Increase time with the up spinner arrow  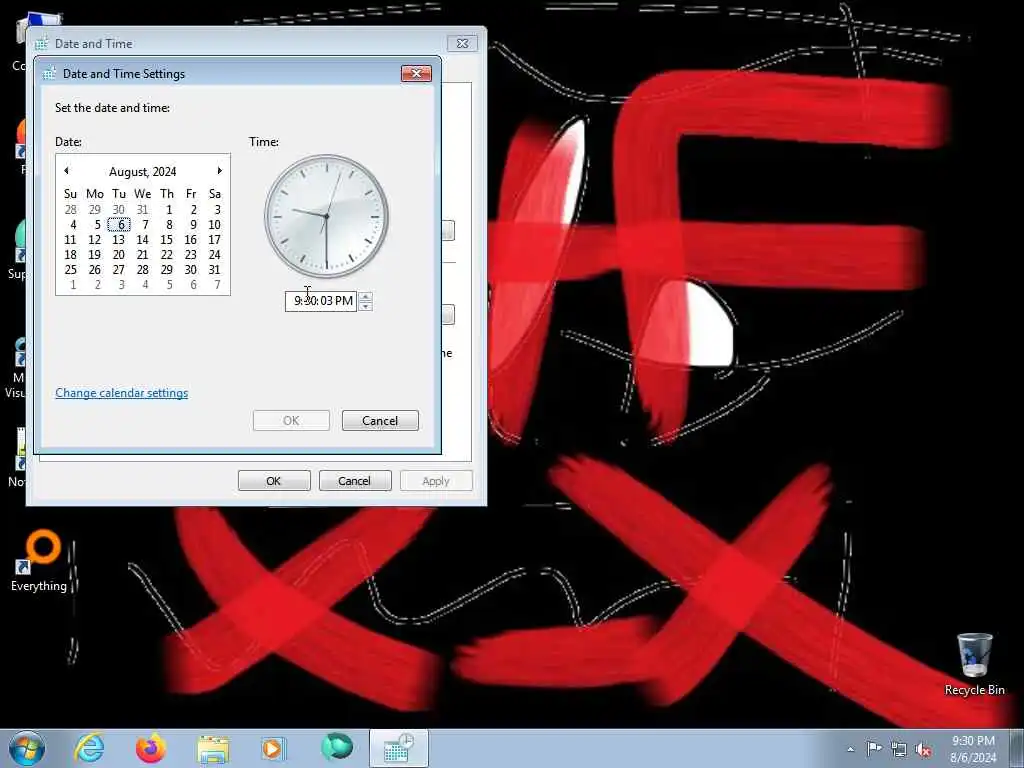366,296
